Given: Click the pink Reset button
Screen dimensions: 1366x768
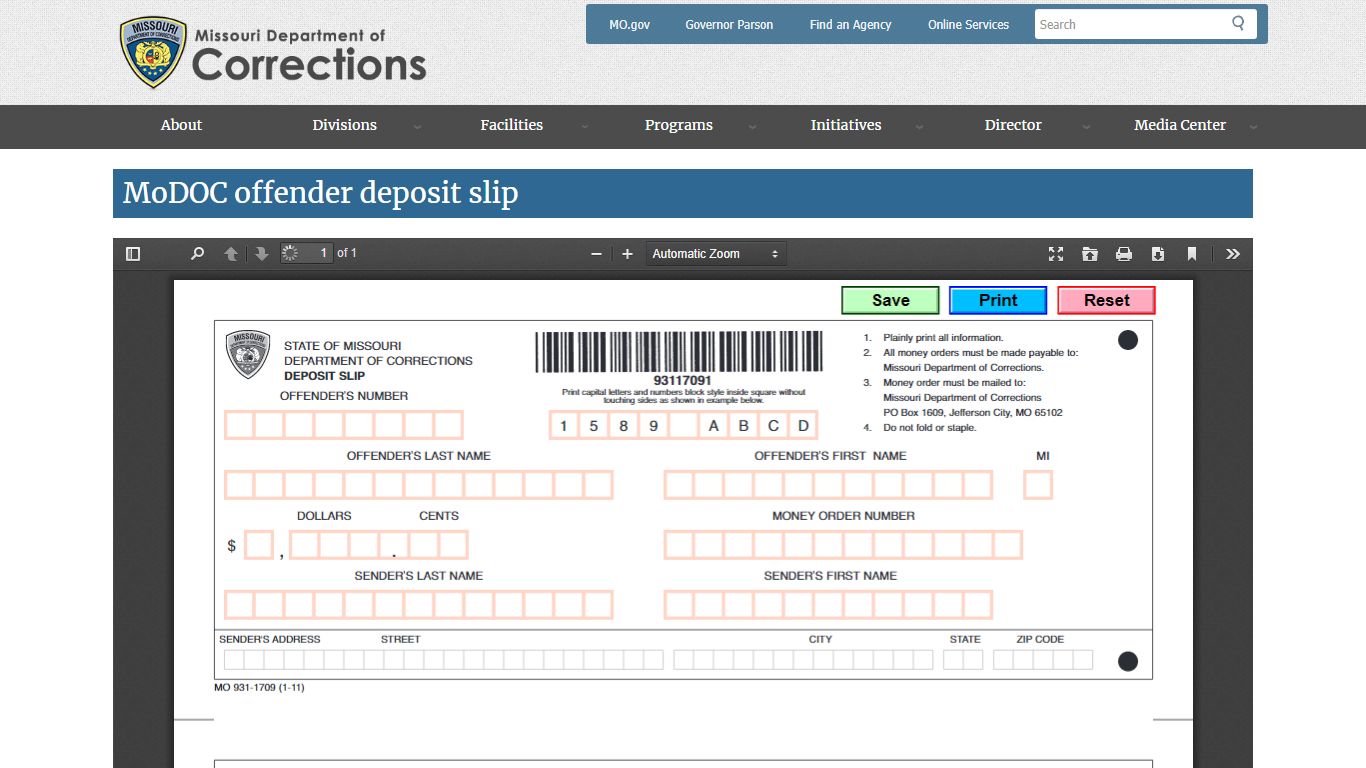Looking at the screenshot, I should click(x=1106, y=300).
